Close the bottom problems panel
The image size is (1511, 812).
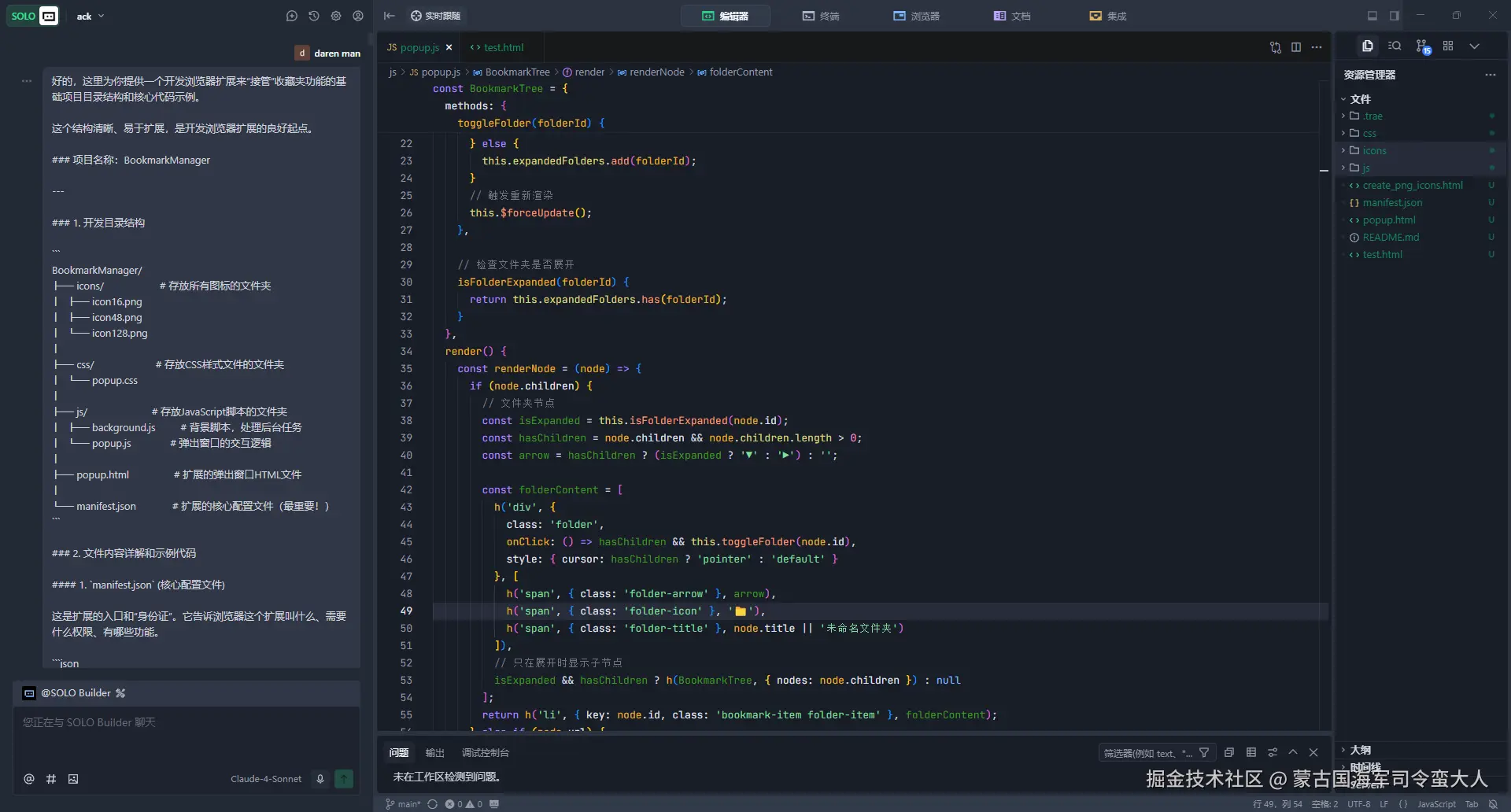coord(1313,753)
